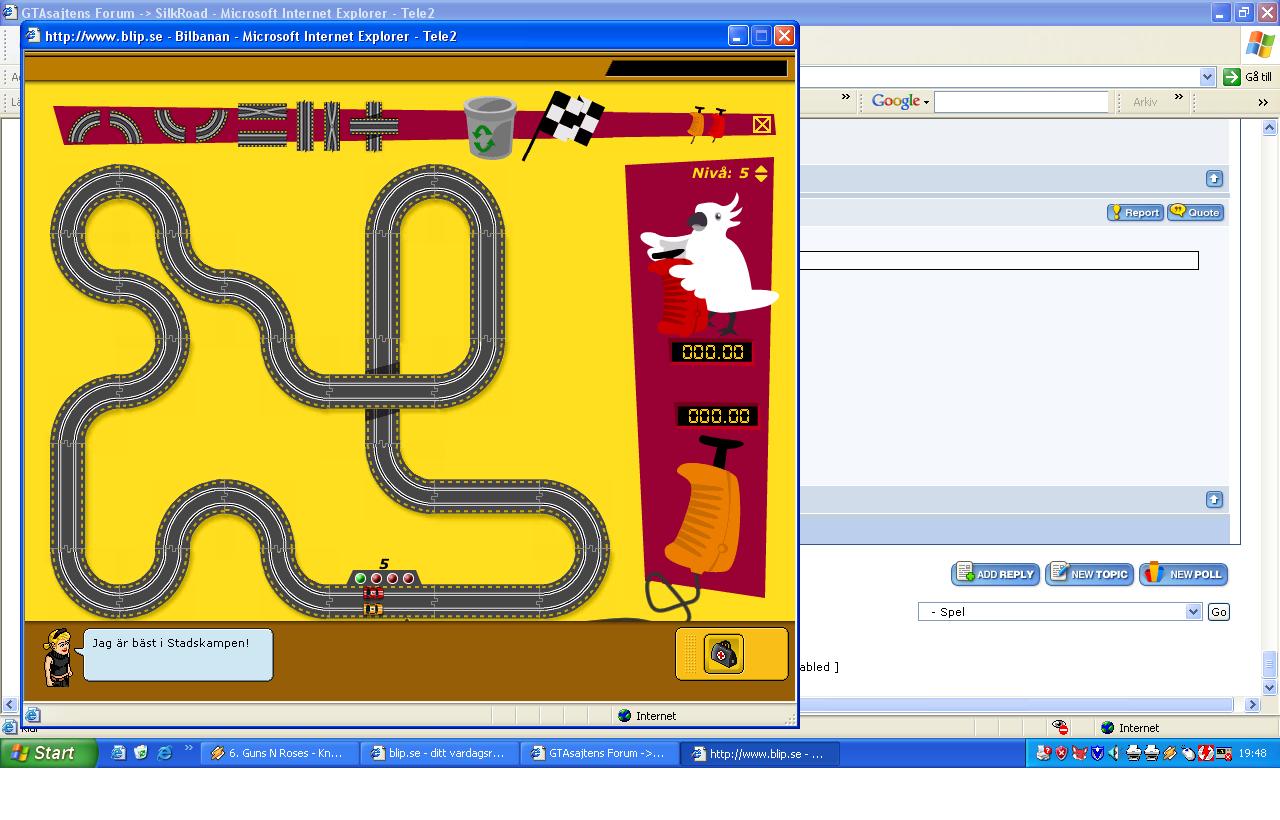1280x820 pixels.
Task: Click the Quote button in forum post
Action: coord(1196,212)
